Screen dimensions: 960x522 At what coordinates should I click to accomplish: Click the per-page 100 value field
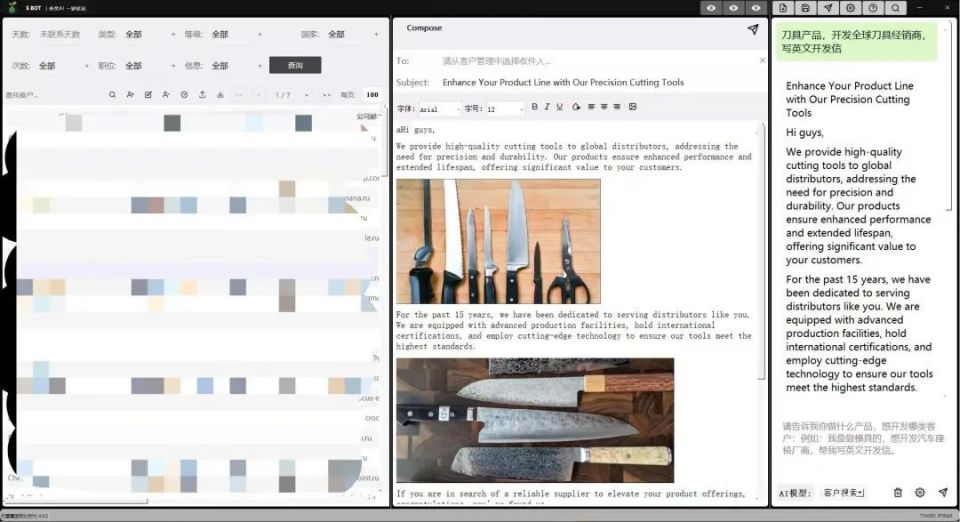(x=372, y=95)
